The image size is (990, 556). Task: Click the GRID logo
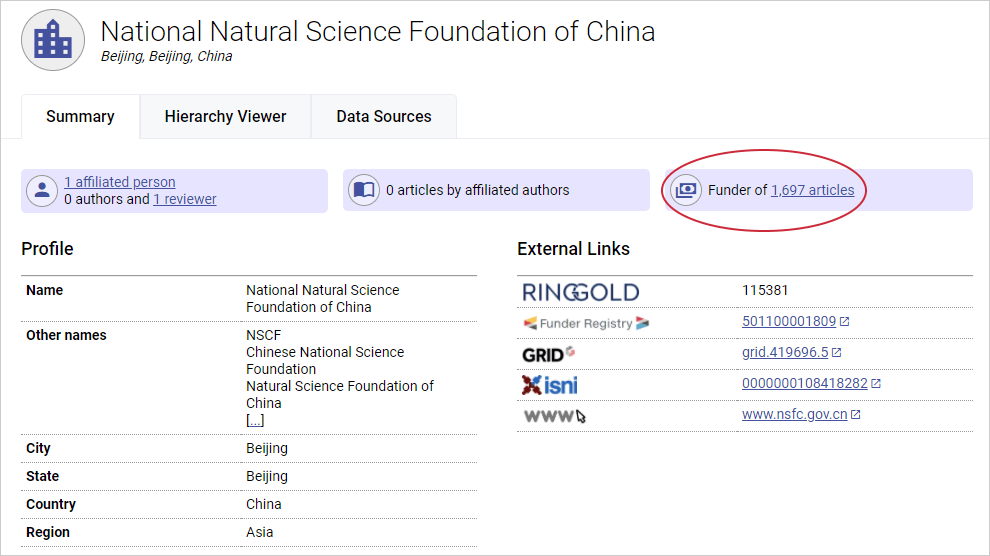click(548, 354)
